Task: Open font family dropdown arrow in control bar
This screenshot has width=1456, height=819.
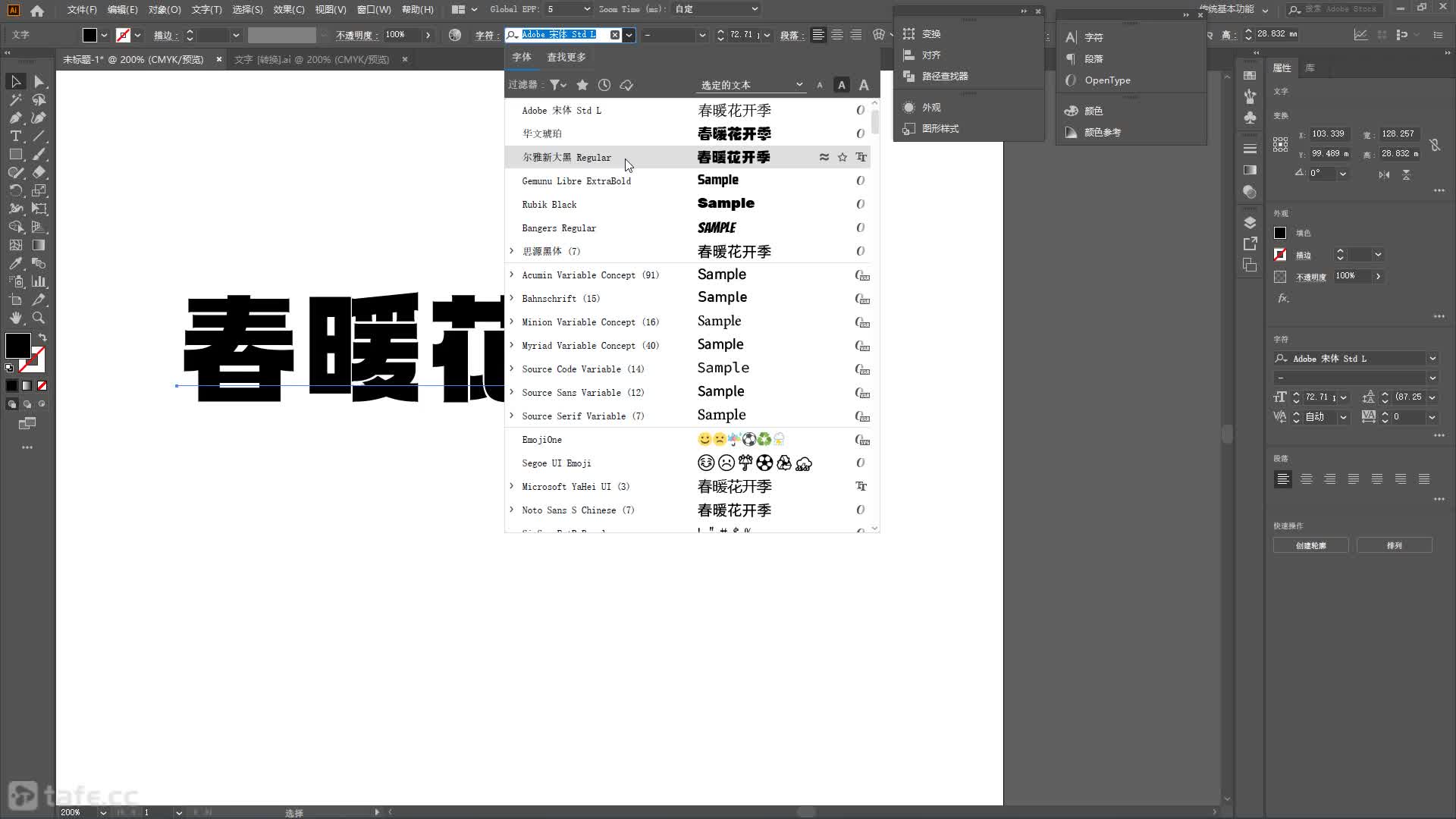Action: click(629, 35)
